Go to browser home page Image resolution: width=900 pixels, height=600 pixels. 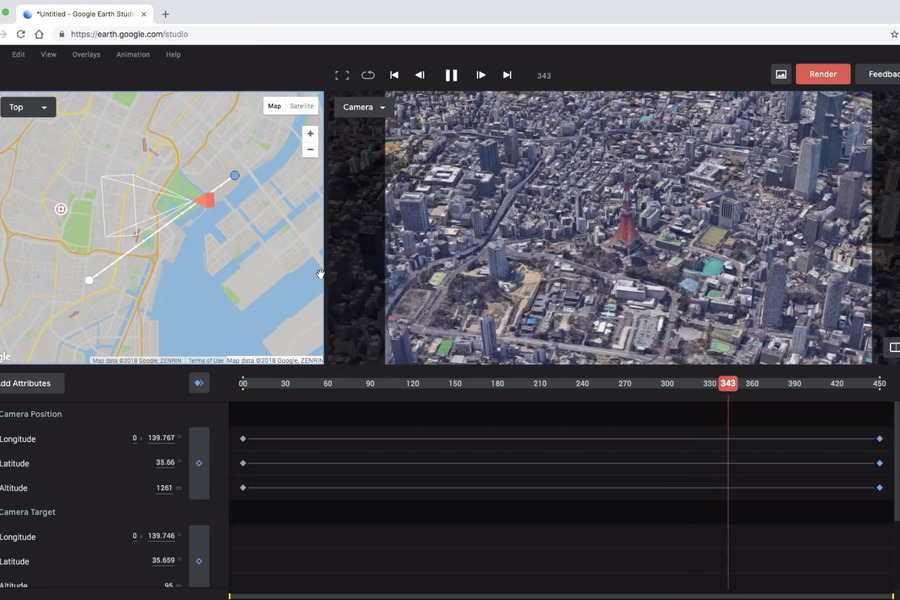point(39,34)
